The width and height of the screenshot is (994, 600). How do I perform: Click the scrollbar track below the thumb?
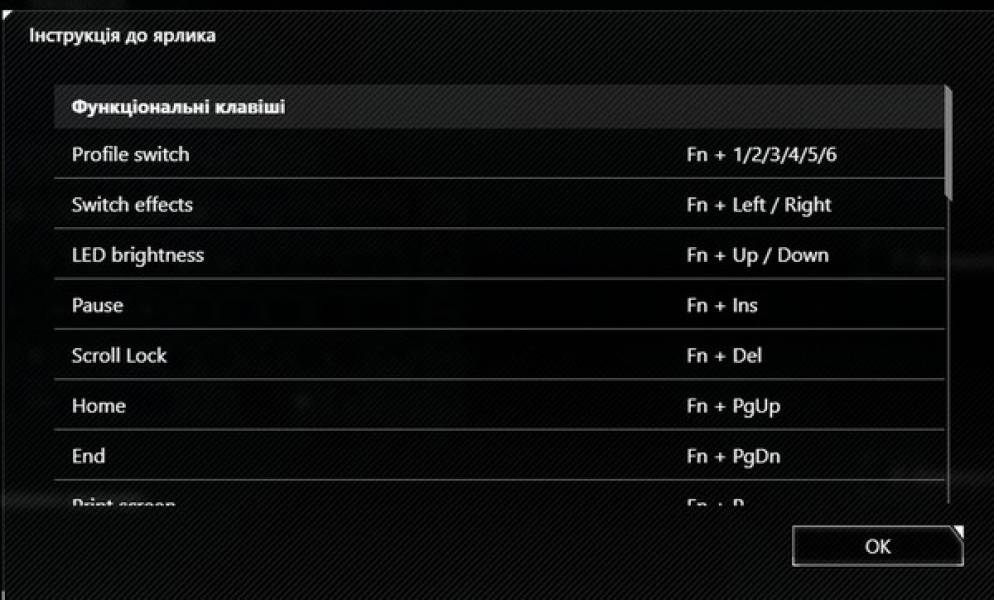pos(948,350)
